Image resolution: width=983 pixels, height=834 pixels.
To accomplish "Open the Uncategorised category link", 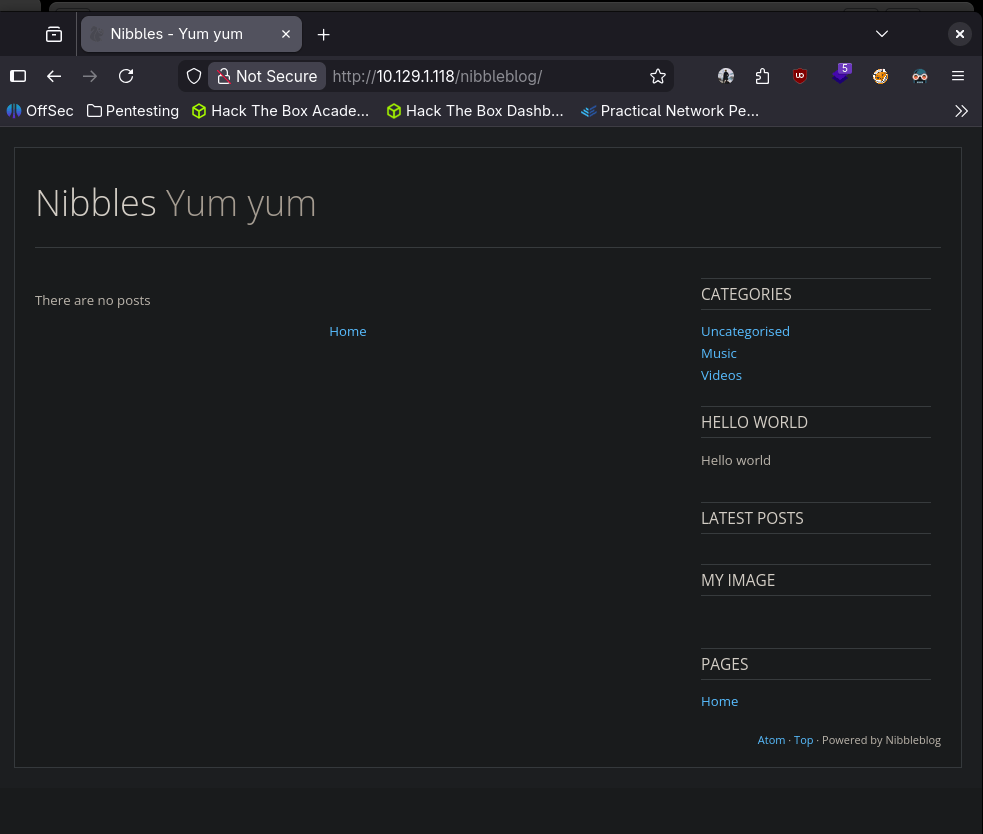I will 745,331.
